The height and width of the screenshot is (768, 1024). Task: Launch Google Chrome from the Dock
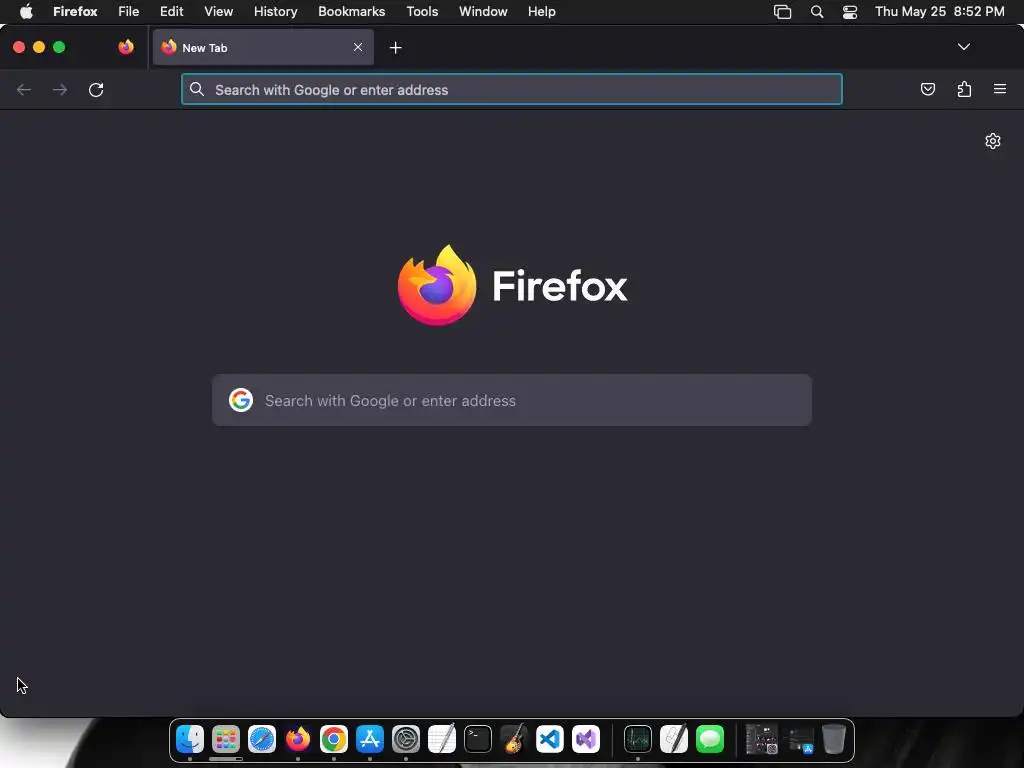pos(334,739)
